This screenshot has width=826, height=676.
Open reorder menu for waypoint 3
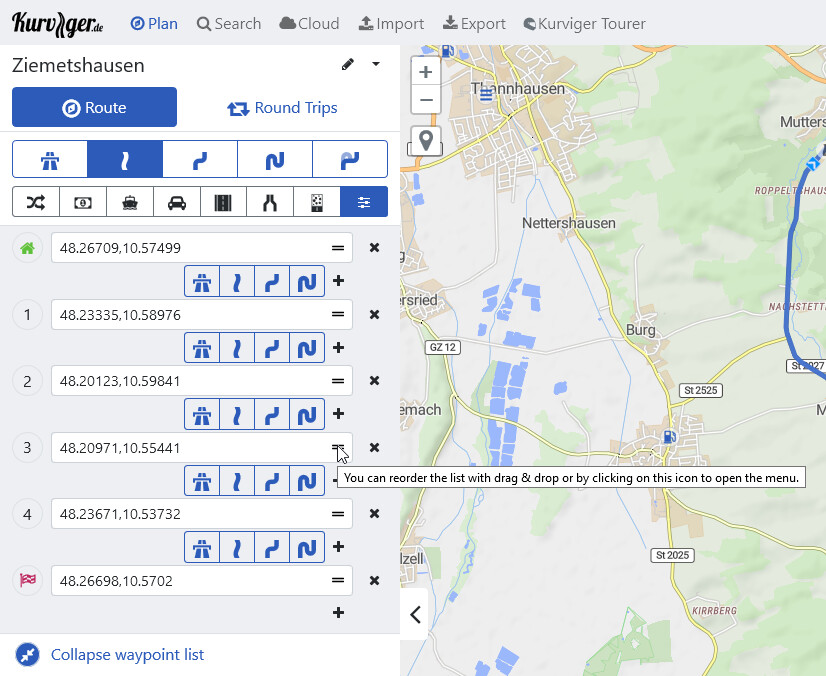point(338,447)
